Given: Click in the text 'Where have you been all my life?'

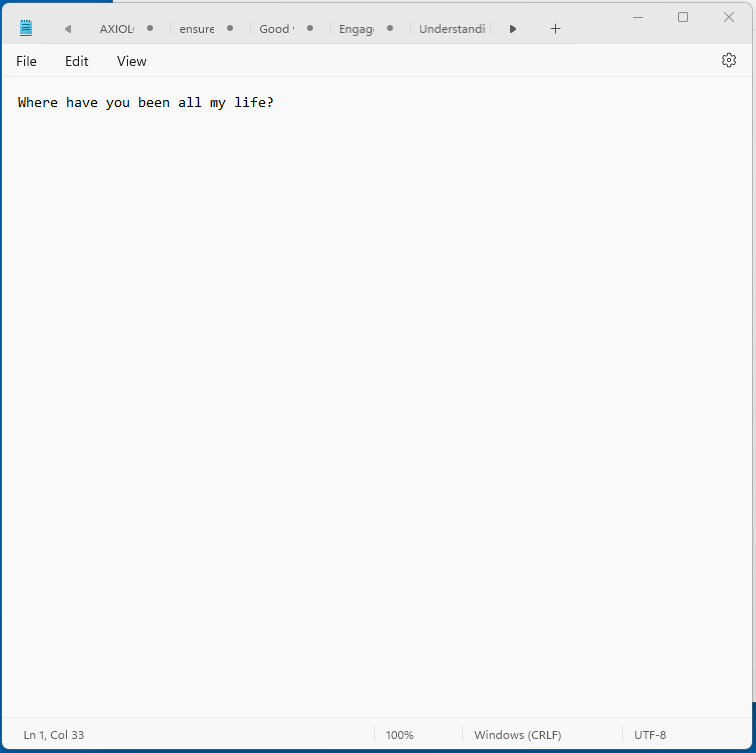Looking at the screenshot, I should (146, 103).
